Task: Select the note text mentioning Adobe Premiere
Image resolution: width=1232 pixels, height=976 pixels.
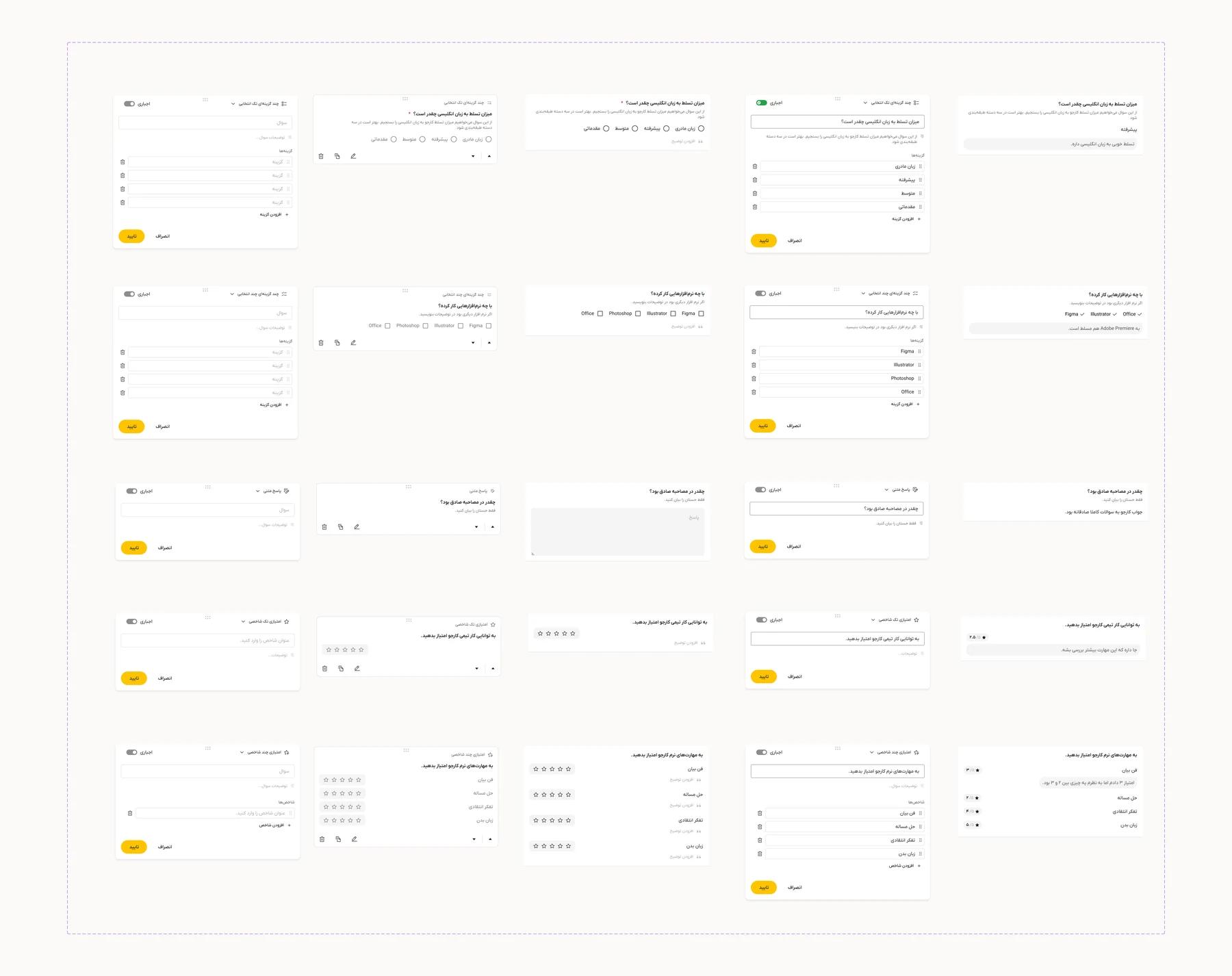Action: 1104,329
